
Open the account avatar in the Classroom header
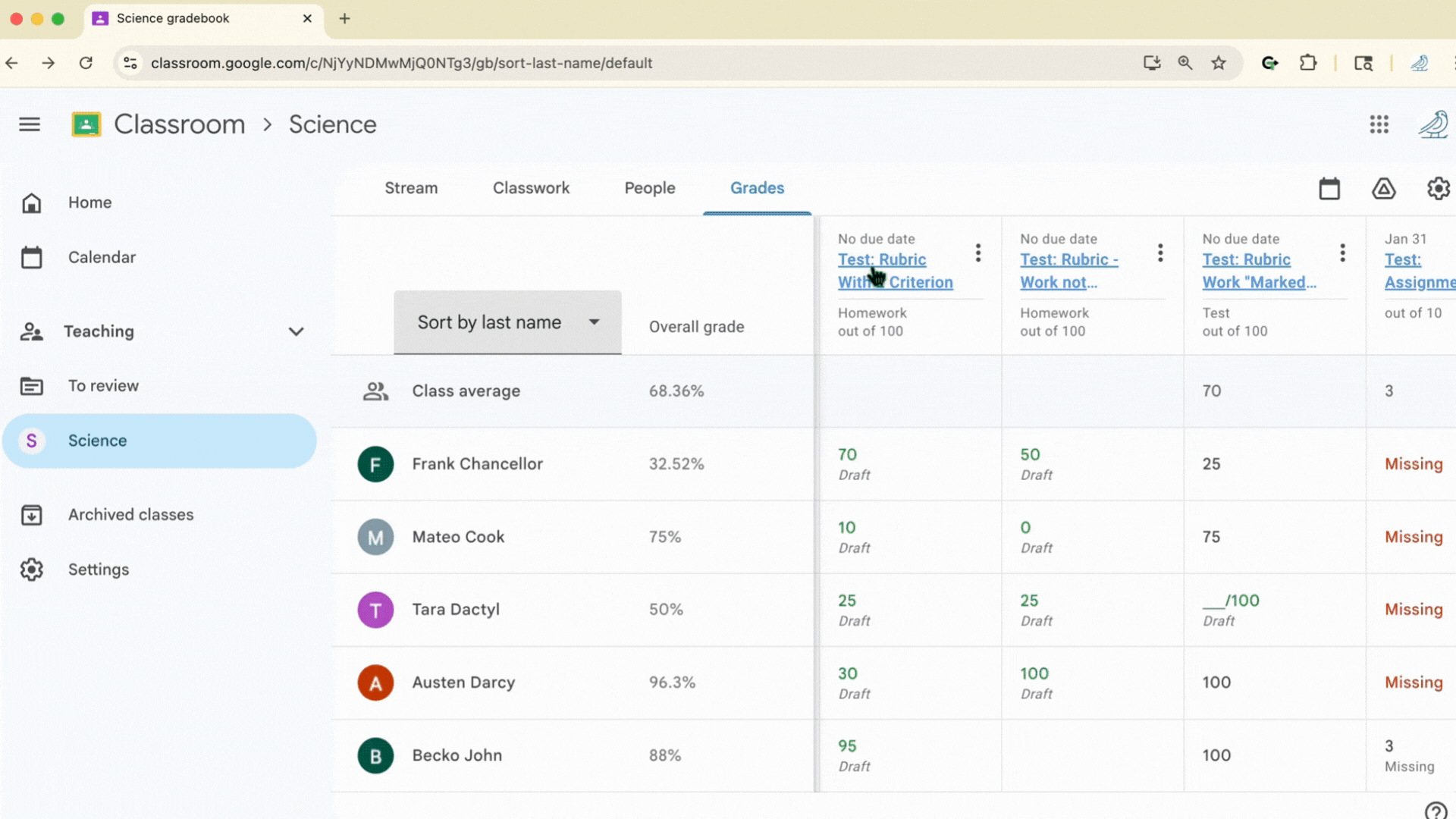[x=1433, y=124]
